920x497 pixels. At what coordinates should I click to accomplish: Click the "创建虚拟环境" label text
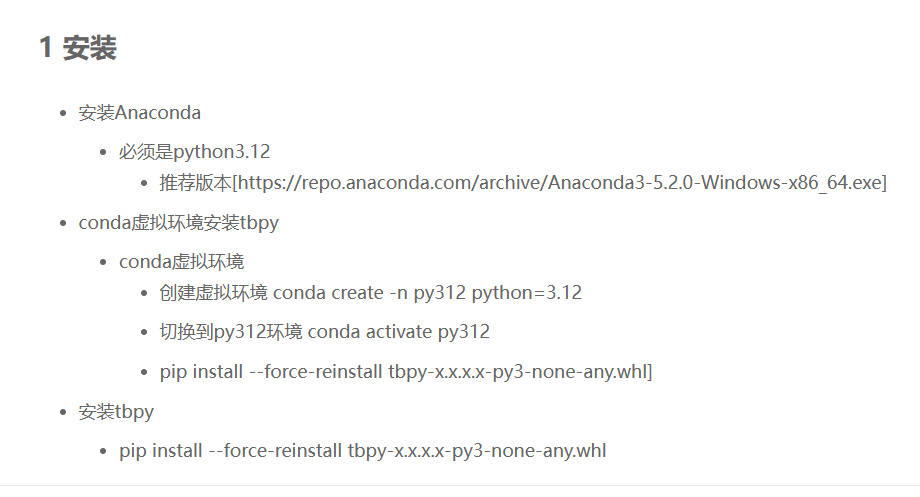point(213,293)
